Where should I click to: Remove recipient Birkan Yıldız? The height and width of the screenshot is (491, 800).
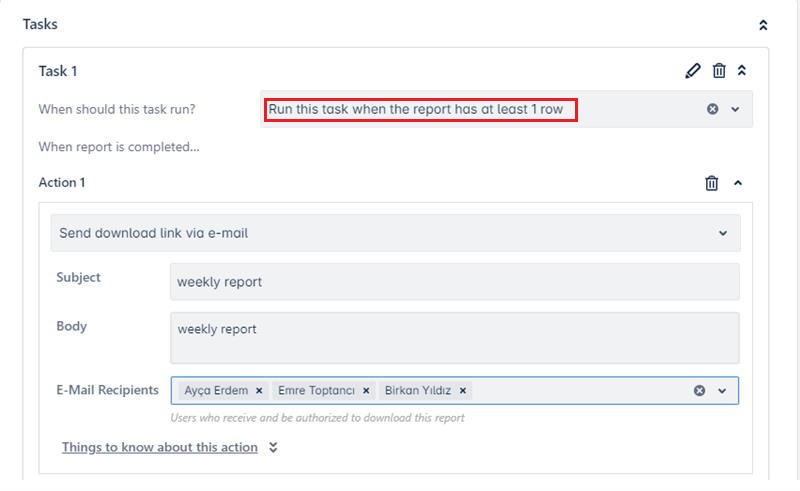click(463, 390)
